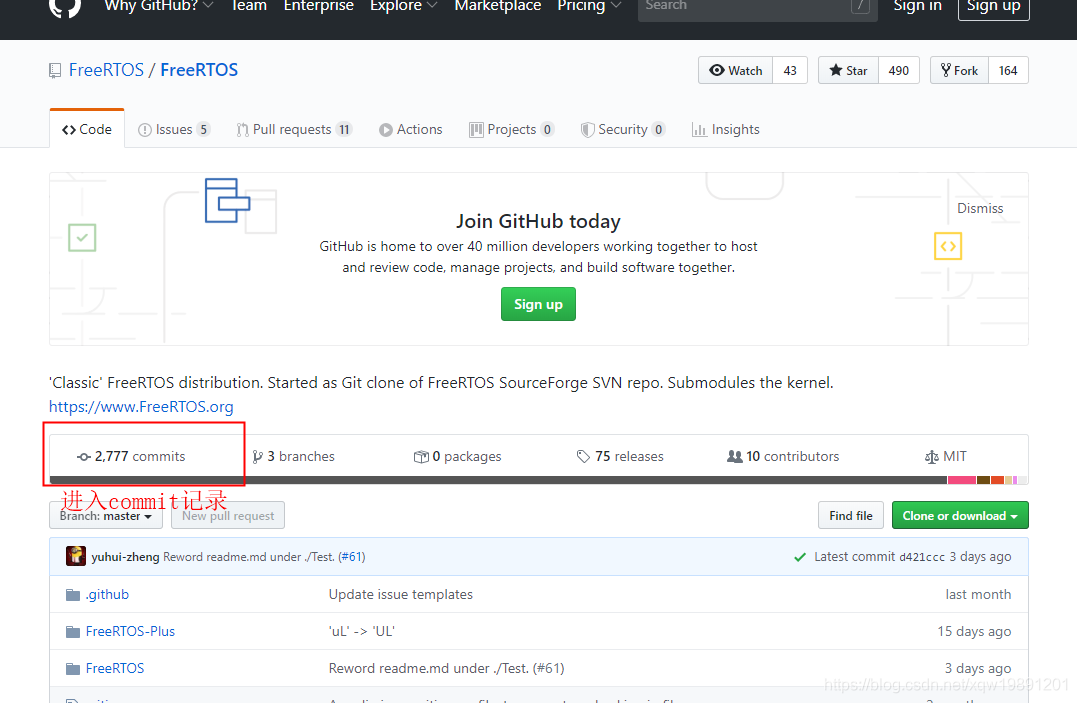Viewport: 1077px width, 703px height.
Task: Select the Code tab
Action: [x=87, y=129]
